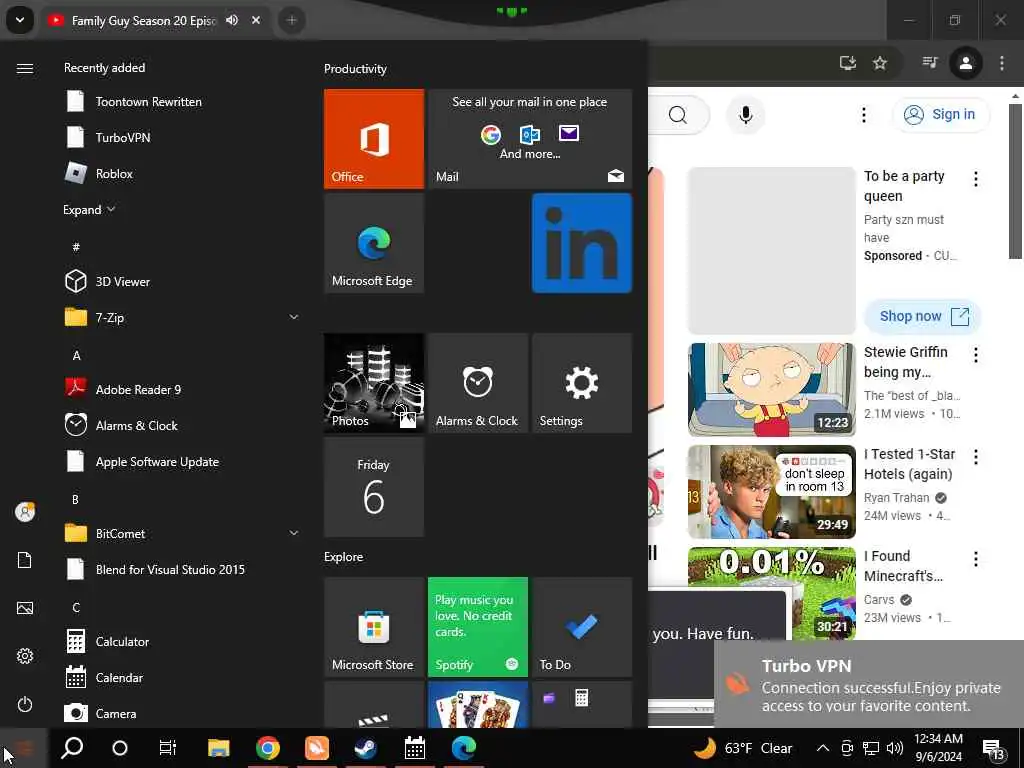
Task: Click Shop now sponsored button
Action: coord(923,317)
